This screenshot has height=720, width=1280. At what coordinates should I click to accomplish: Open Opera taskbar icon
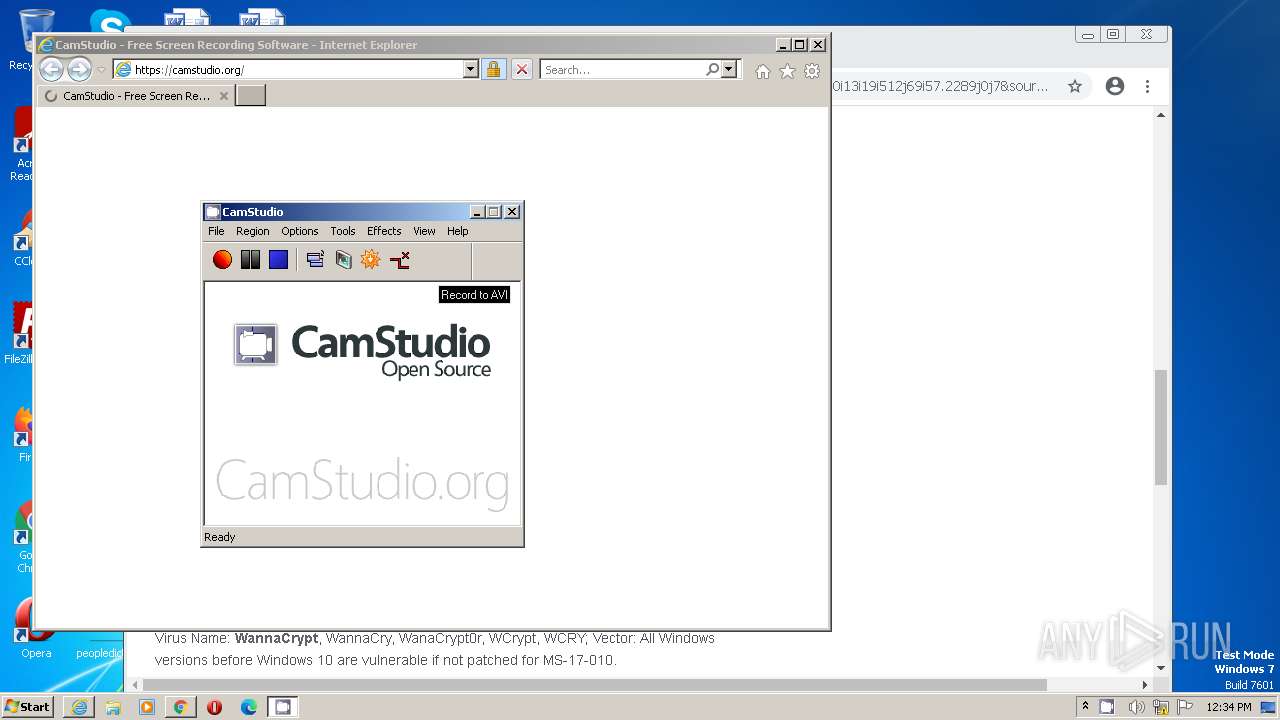(x=215, y=707)
